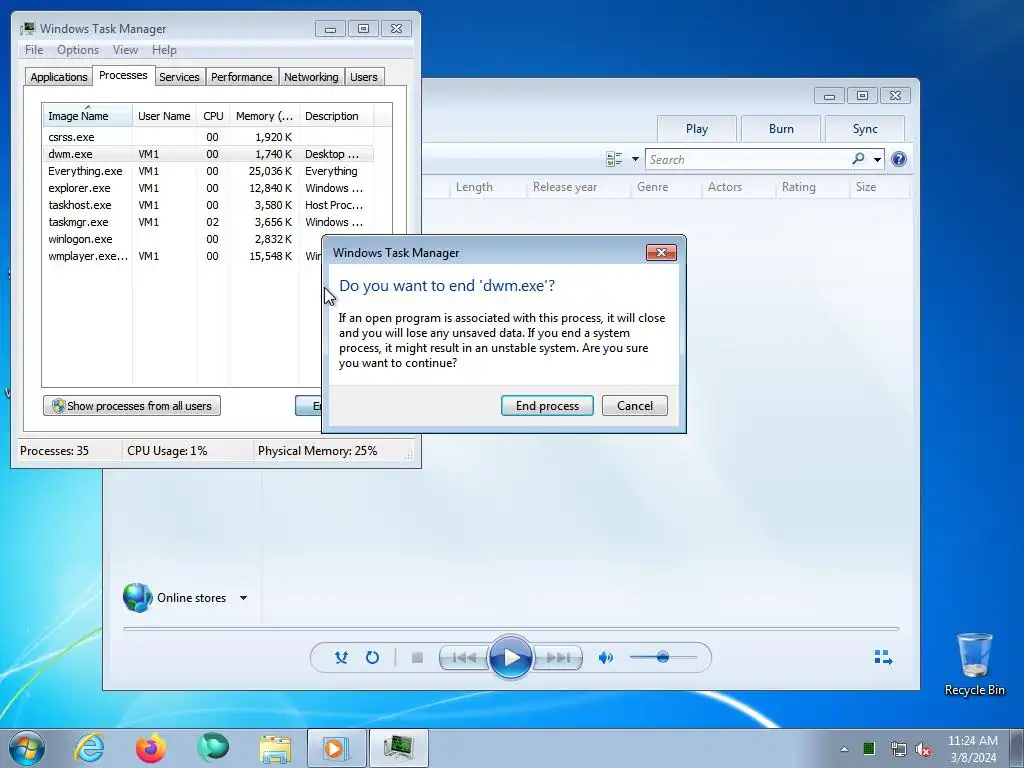Select the taskhost.exe process row
1024x768 pixels.
pyautogui.click(x=208, y=205)
